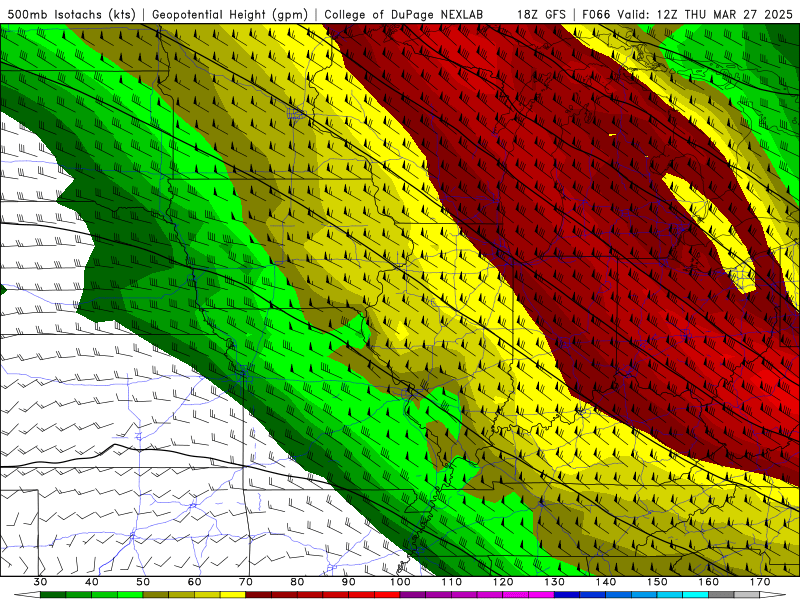Click the '40' value on the color scale

[x=92, y=582]
